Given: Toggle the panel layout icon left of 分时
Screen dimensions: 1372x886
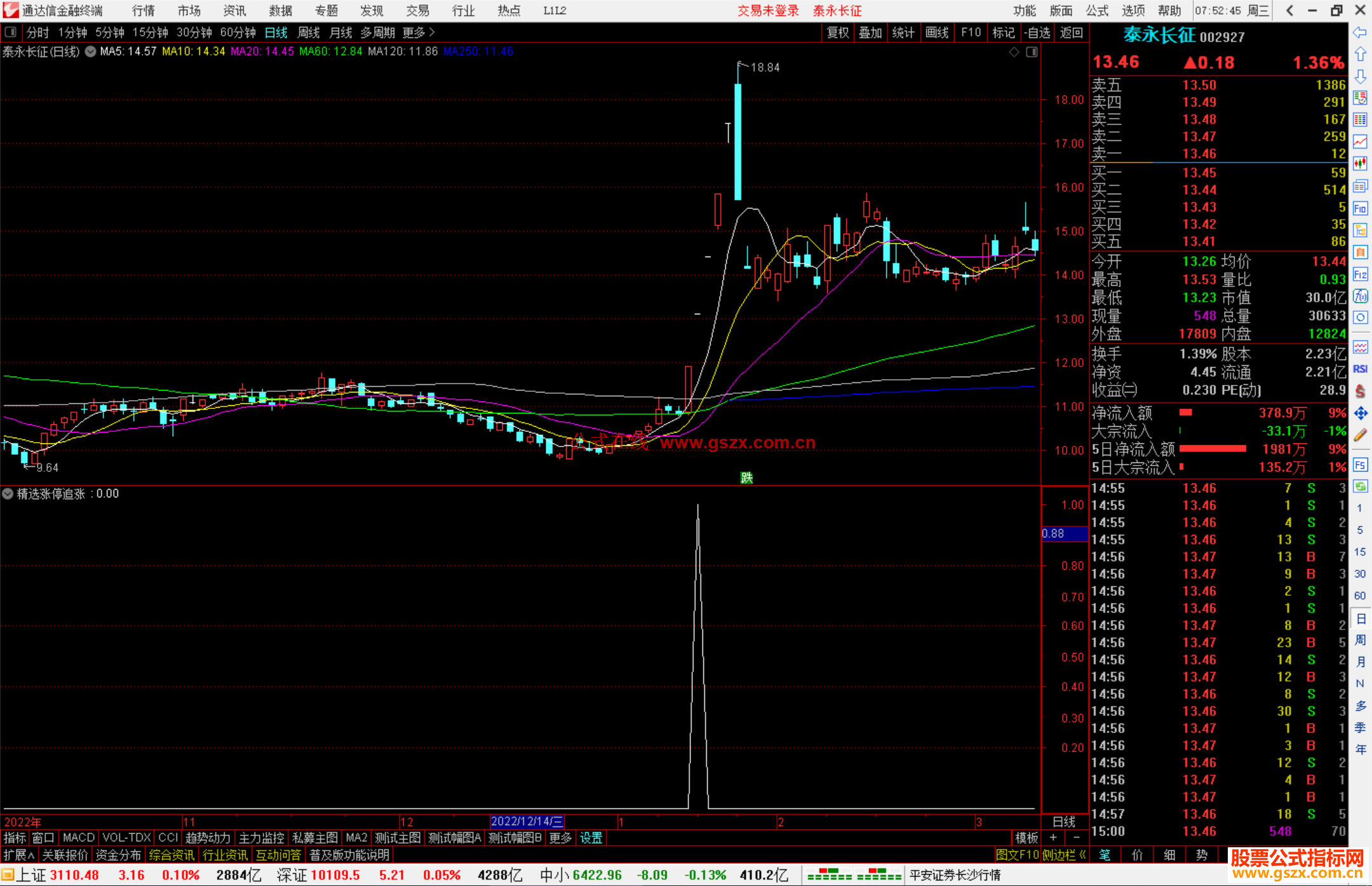Looking at the screenshot, I should [x=11, y=32].
